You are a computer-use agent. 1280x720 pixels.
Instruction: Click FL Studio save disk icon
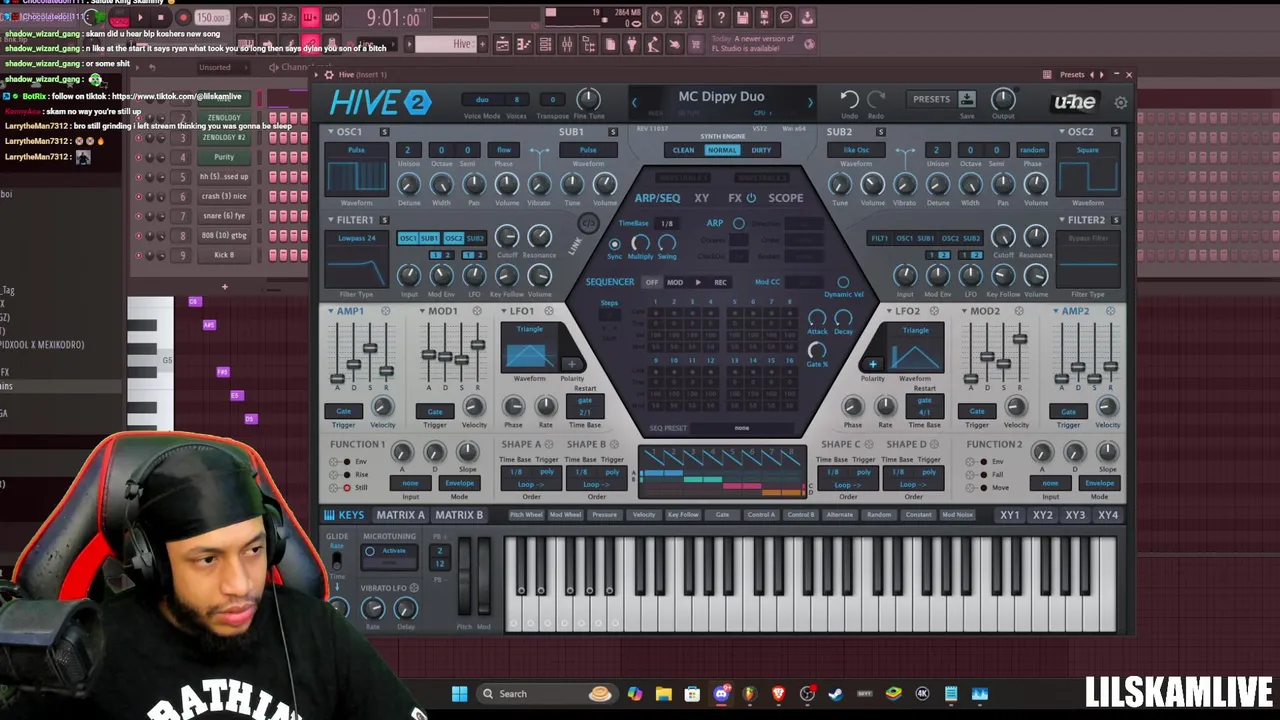(x=742, y=17)
